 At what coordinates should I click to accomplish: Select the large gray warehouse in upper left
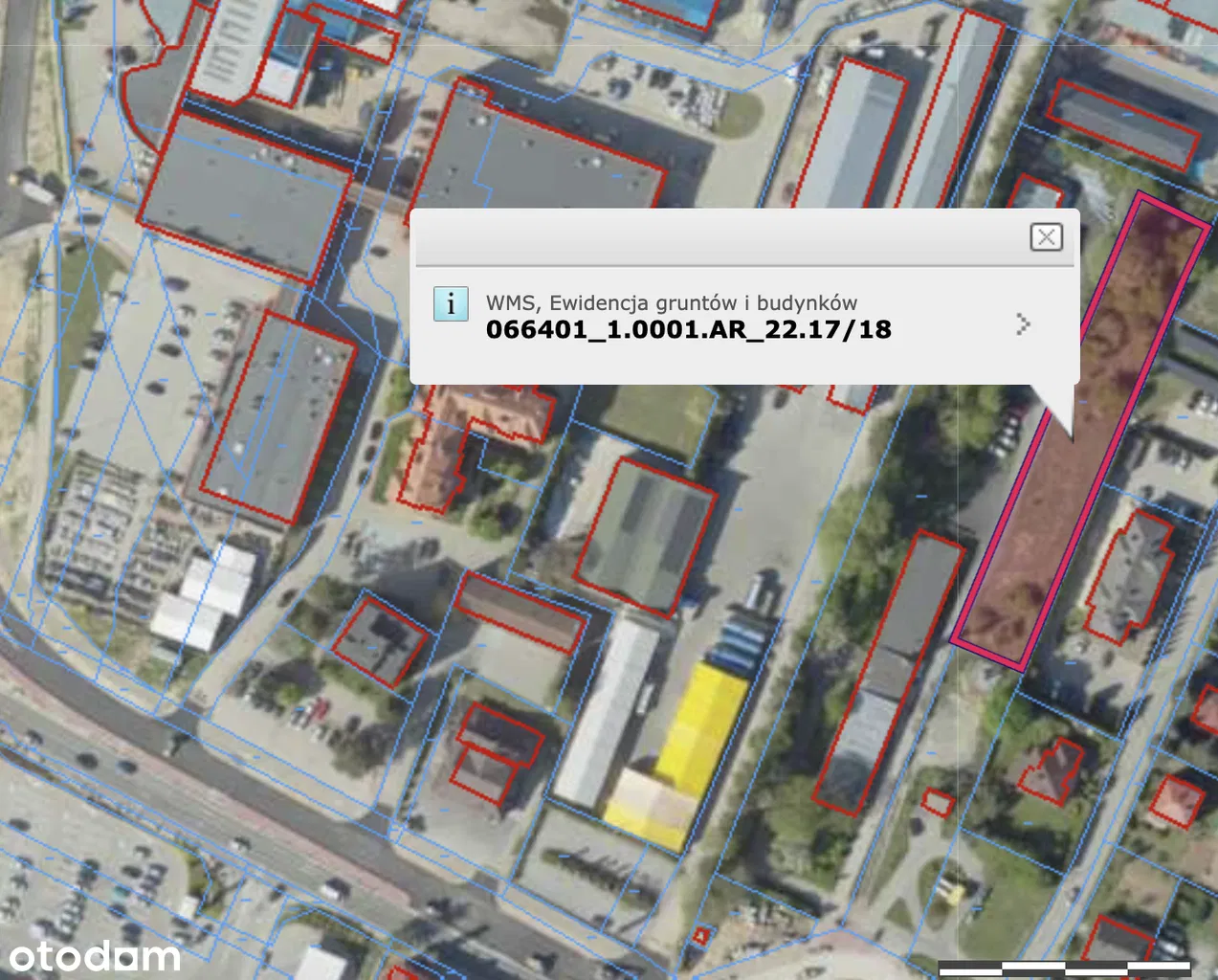(x=244, y=199)
